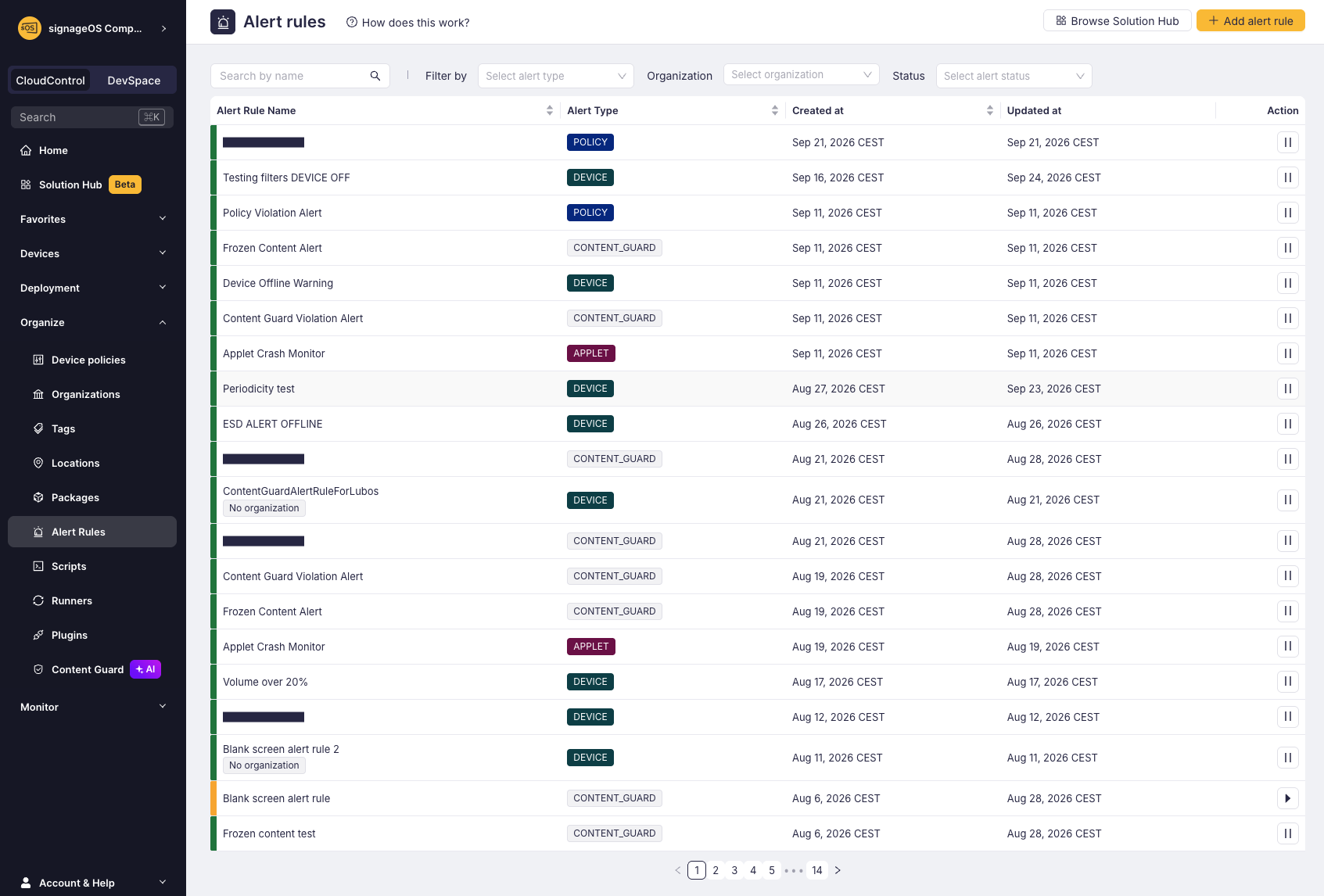Sort by Created at column
Image resolution: width=1324 pixels, height=896 pixels.
click(990, 110)
